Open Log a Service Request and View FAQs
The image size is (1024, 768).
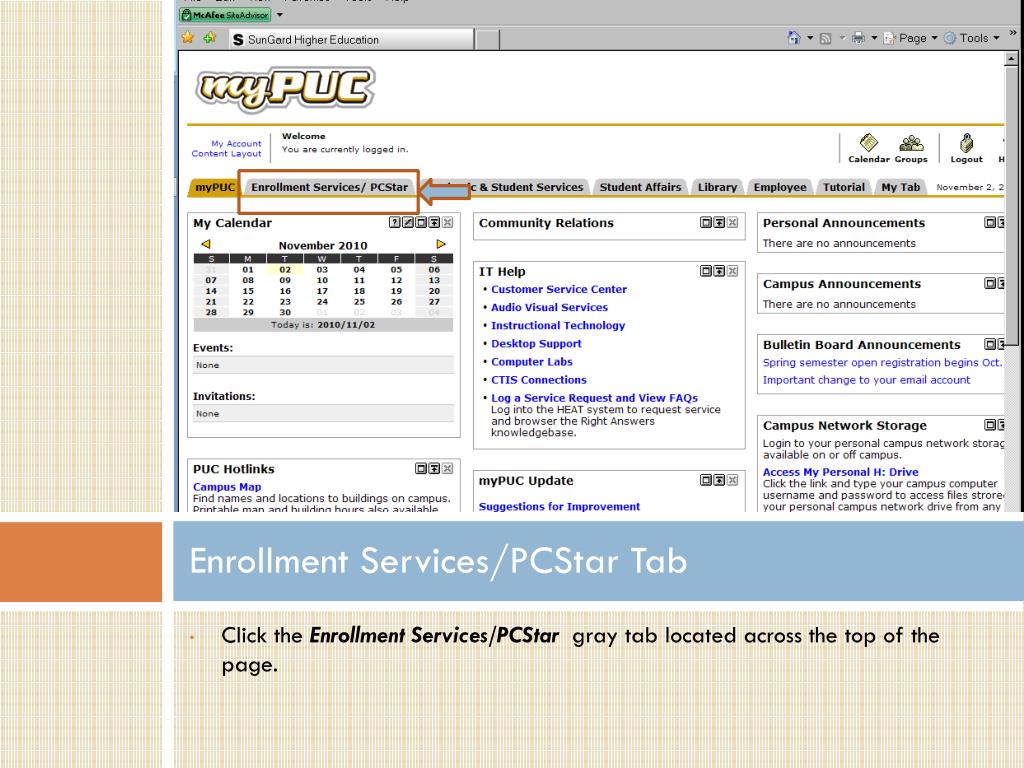[x=594, y=398]
